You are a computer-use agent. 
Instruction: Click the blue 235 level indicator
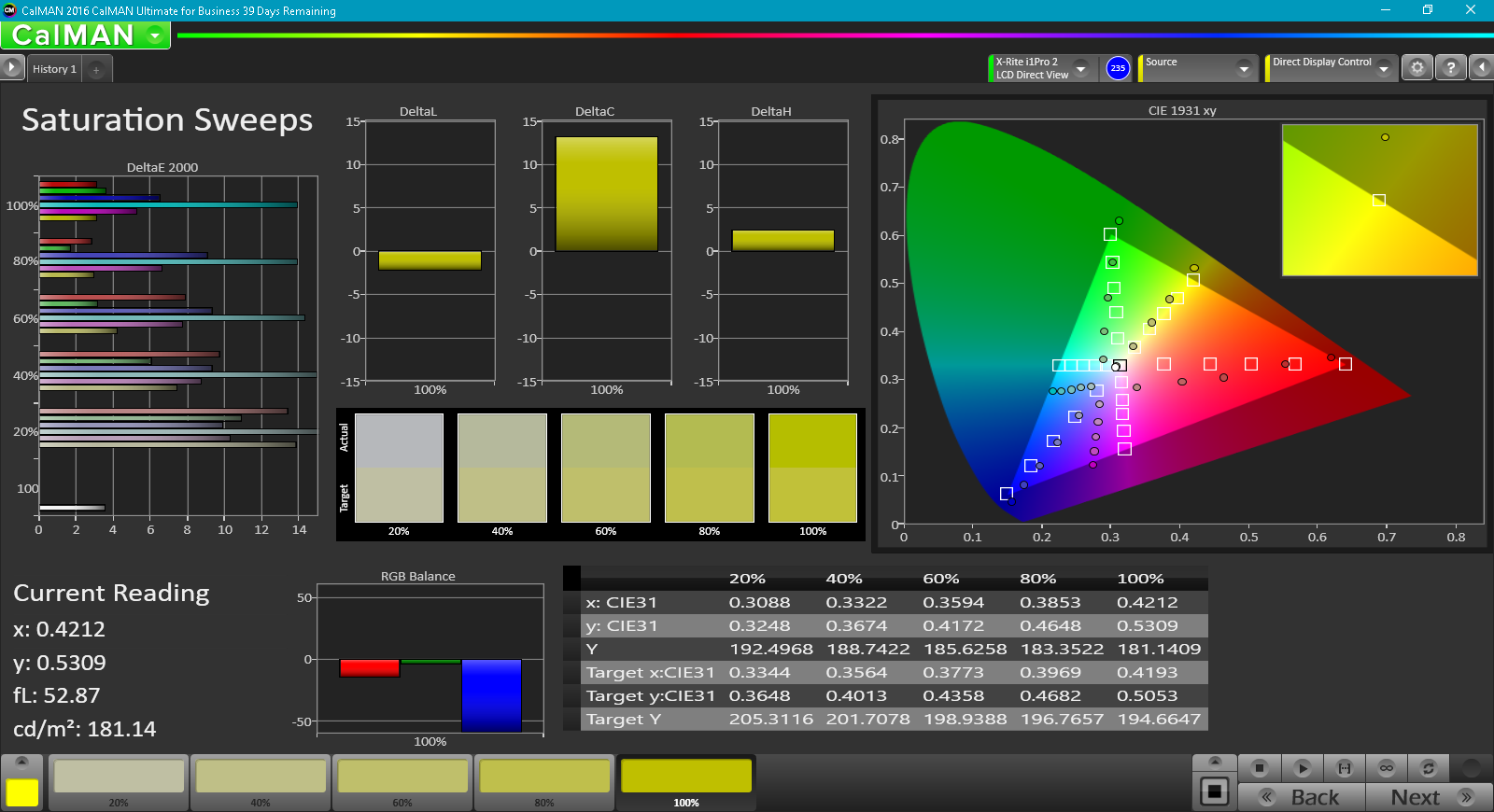coord(1118,68)
